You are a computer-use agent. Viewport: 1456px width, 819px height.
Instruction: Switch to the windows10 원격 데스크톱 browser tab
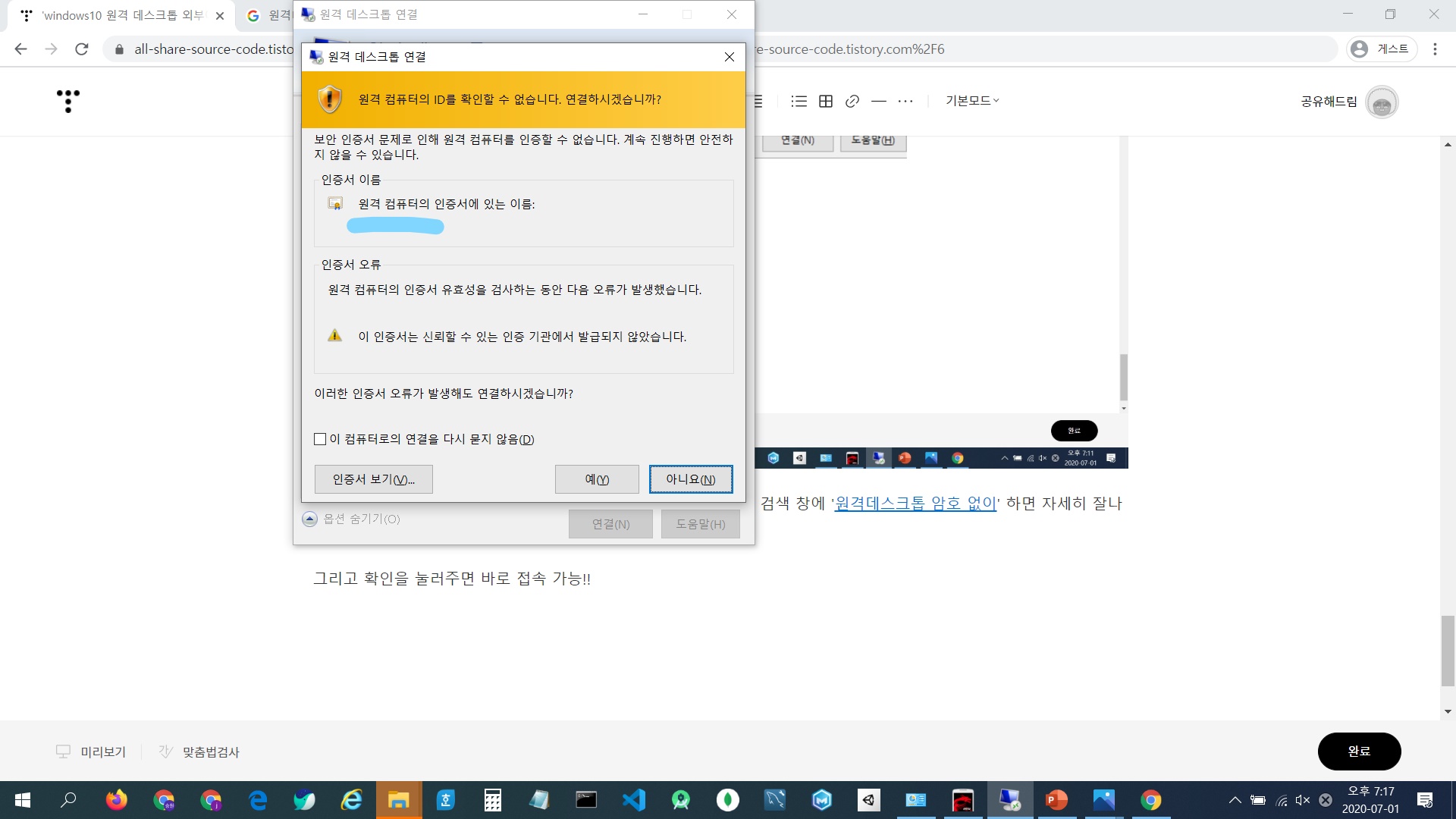pos(121,15)
